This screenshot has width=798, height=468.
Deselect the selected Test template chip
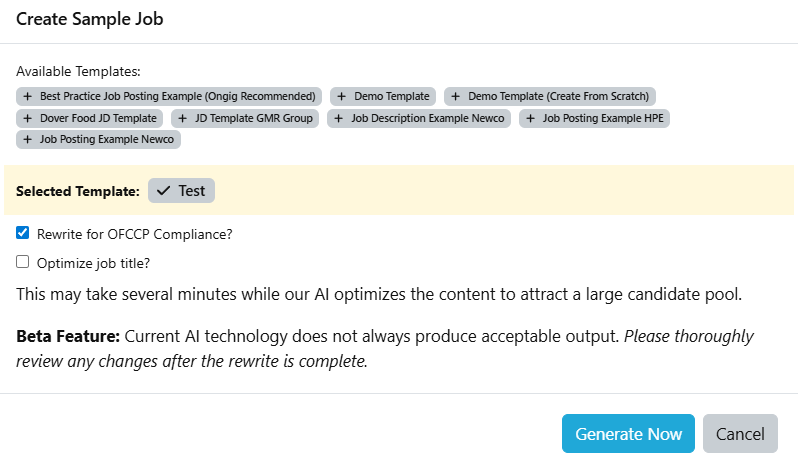pyautogui.click(x=181, y=190)
